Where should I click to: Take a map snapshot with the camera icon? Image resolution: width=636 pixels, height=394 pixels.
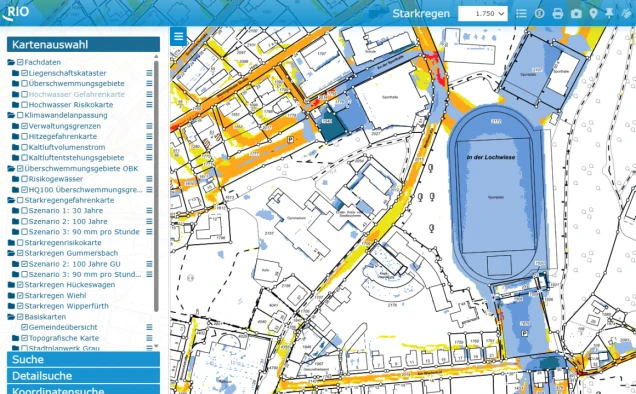[576, 13]
